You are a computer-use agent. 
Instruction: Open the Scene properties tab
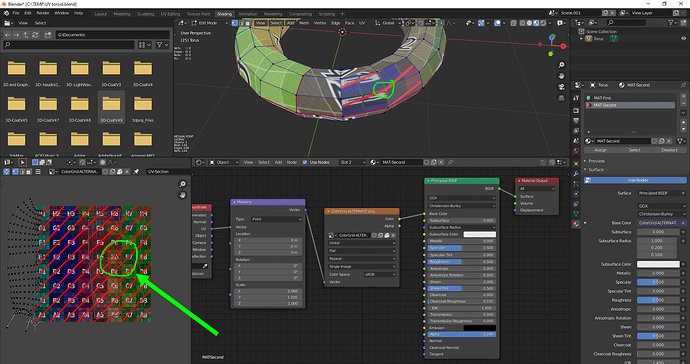click(x=576, y=141)
